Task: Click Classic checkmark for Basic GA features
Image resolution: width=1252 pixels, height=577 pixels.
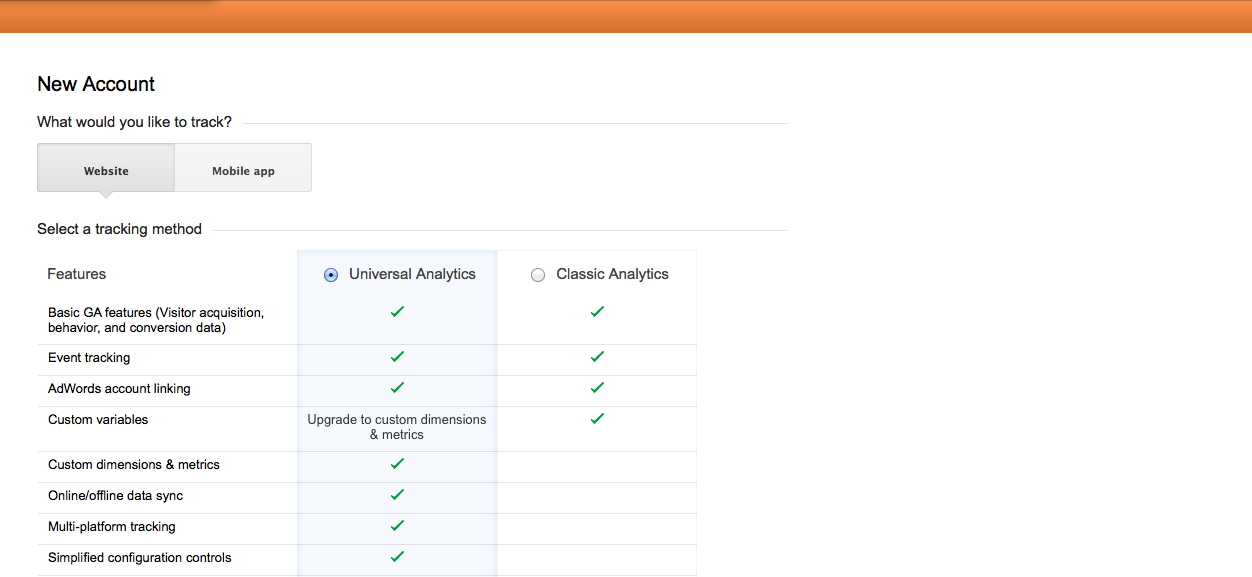Action: tap(597, 312)
